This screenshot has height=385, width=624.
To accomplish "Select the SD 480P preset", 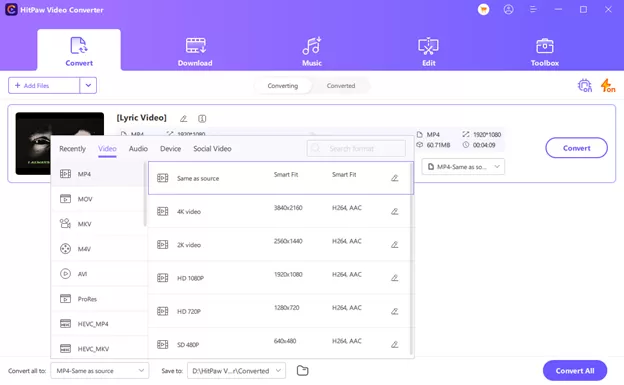I will point(279,344).
